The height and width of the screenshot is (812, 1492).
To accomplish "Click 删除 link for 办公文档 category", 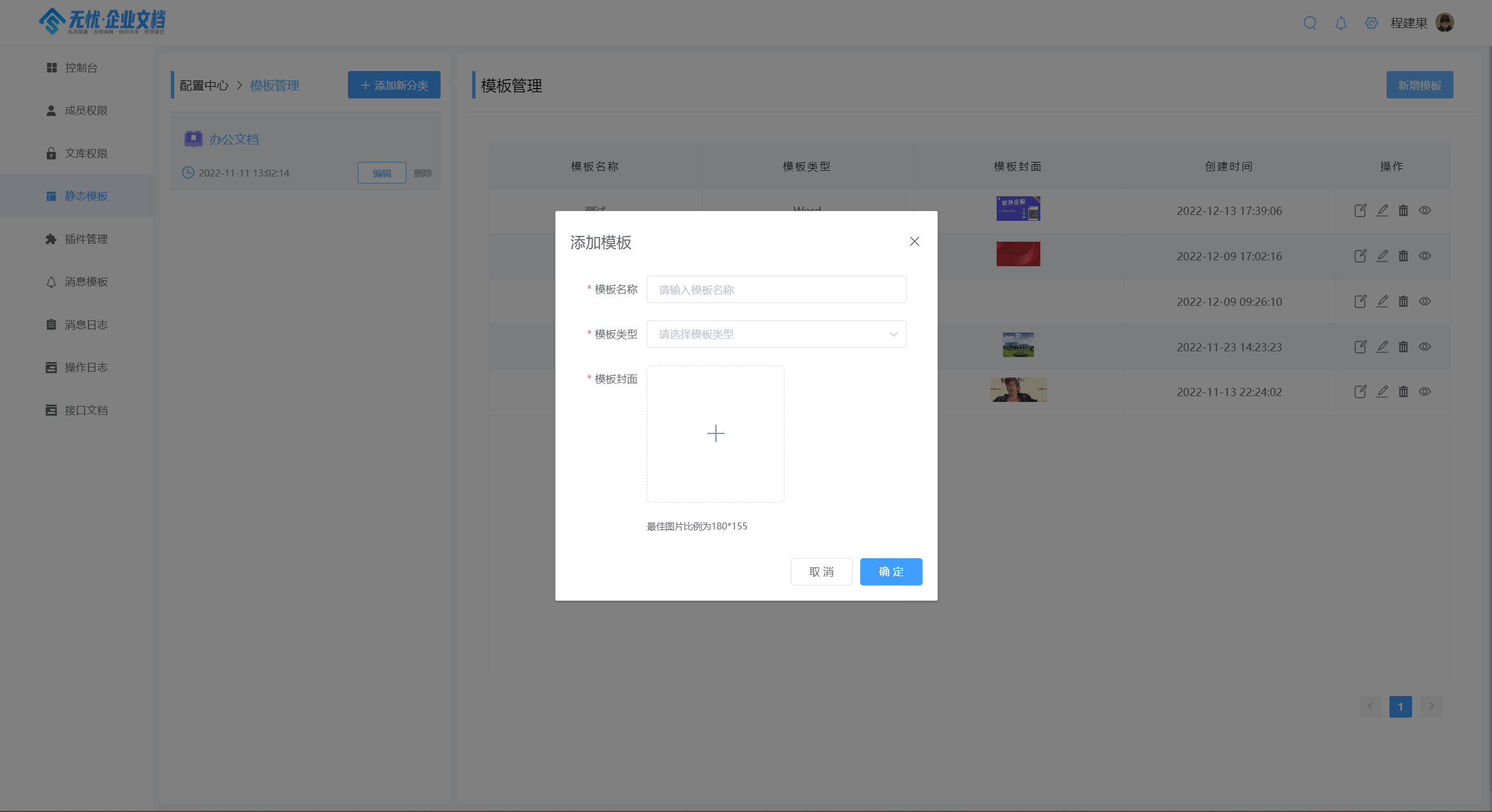I will point(423,173).
